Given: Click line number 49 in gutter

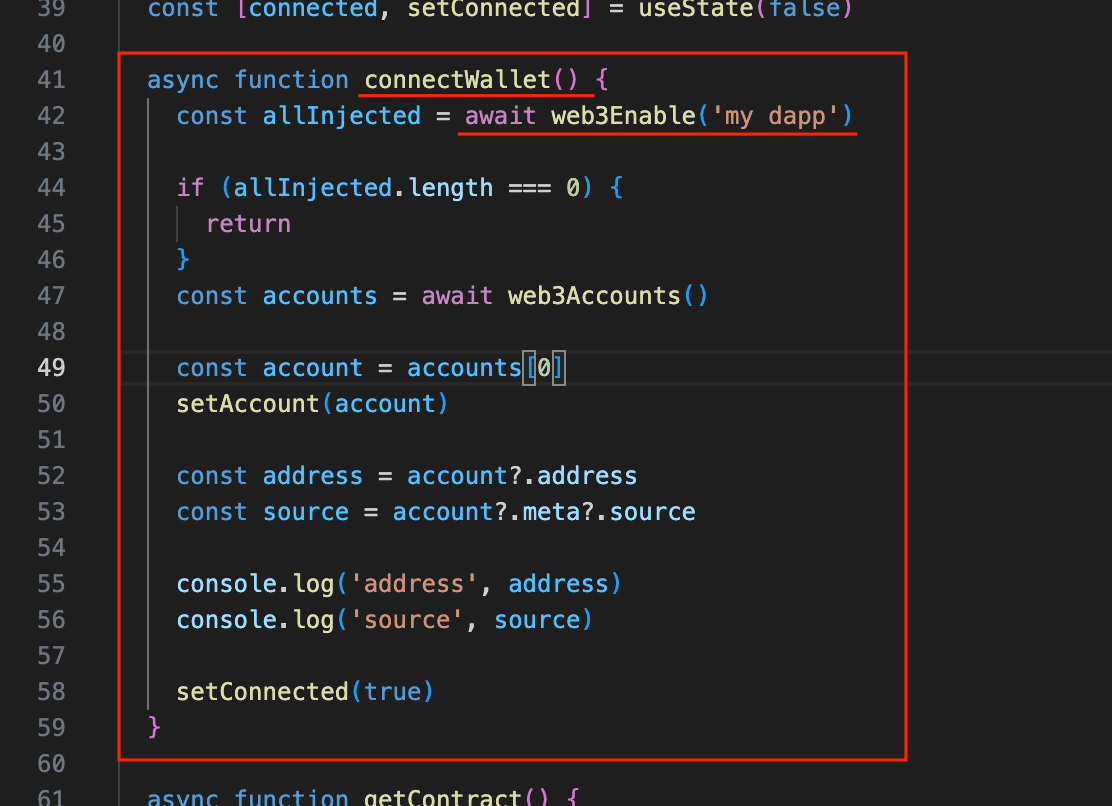Looking at the screenshot, I should click(x=51, y=367).
